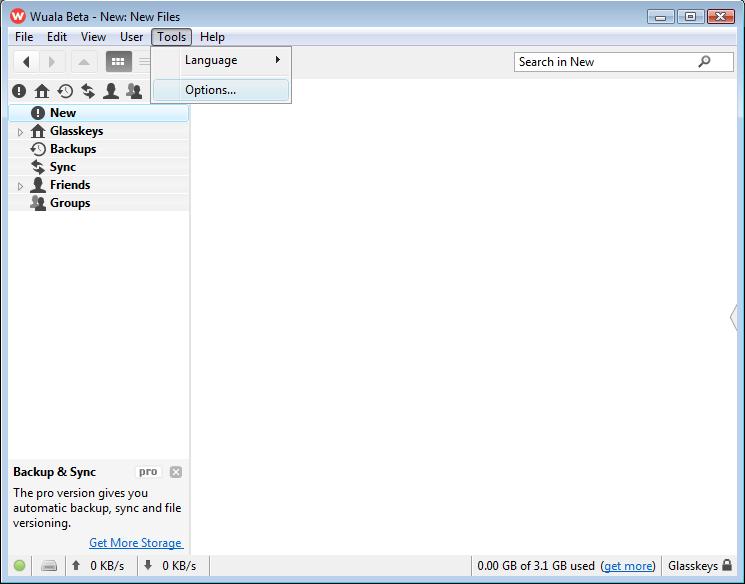Click the groups shortcut icon
745x584 pixels.
click(x=134, y=91)
